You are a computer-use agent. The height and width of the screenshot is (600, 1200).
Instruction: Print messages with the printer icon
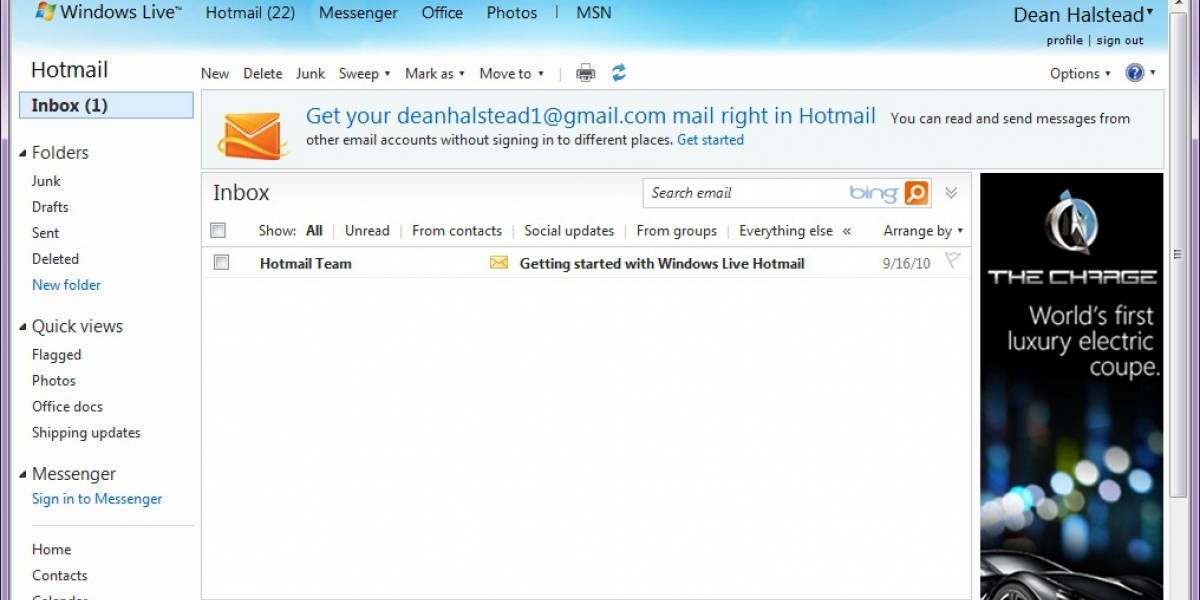tap(586, 73)
